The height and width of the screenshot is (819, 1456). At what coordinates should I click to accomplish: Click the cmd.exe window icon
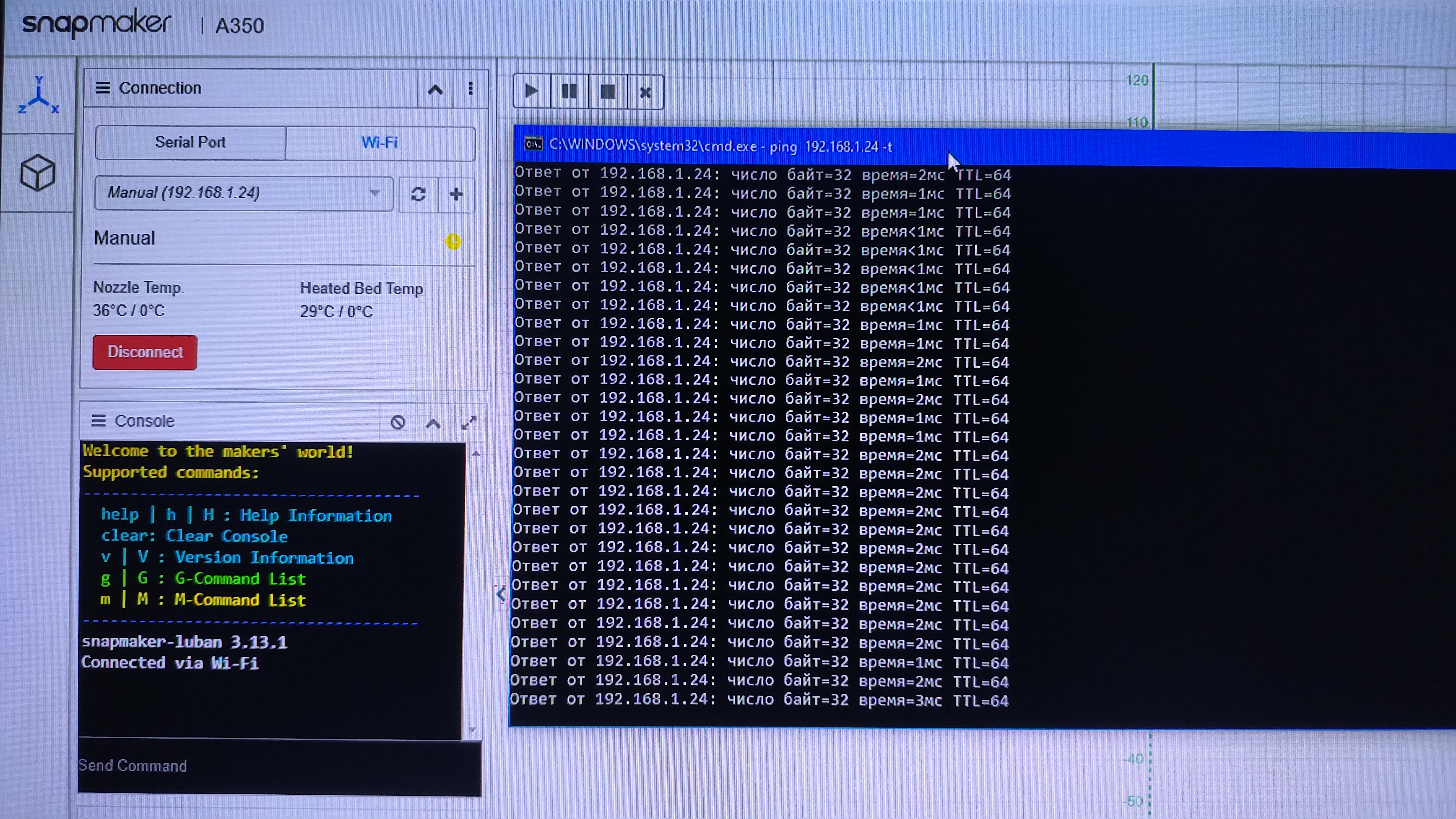click(533, 144)
